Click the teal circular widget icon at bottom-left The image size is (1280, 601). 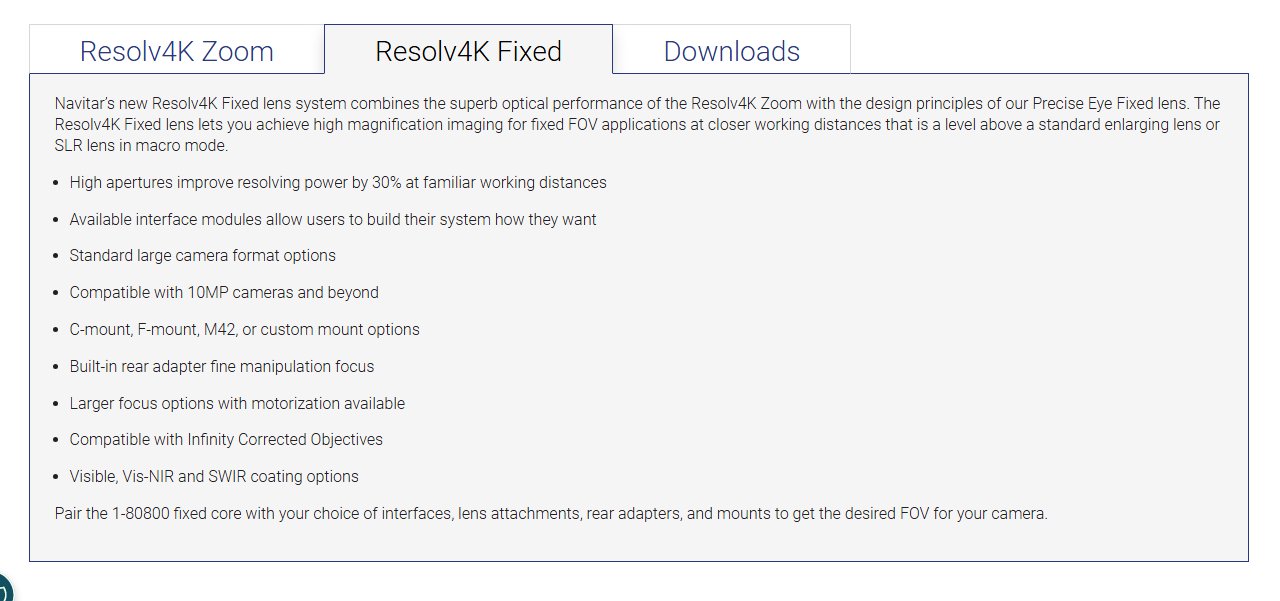(5, 588)
